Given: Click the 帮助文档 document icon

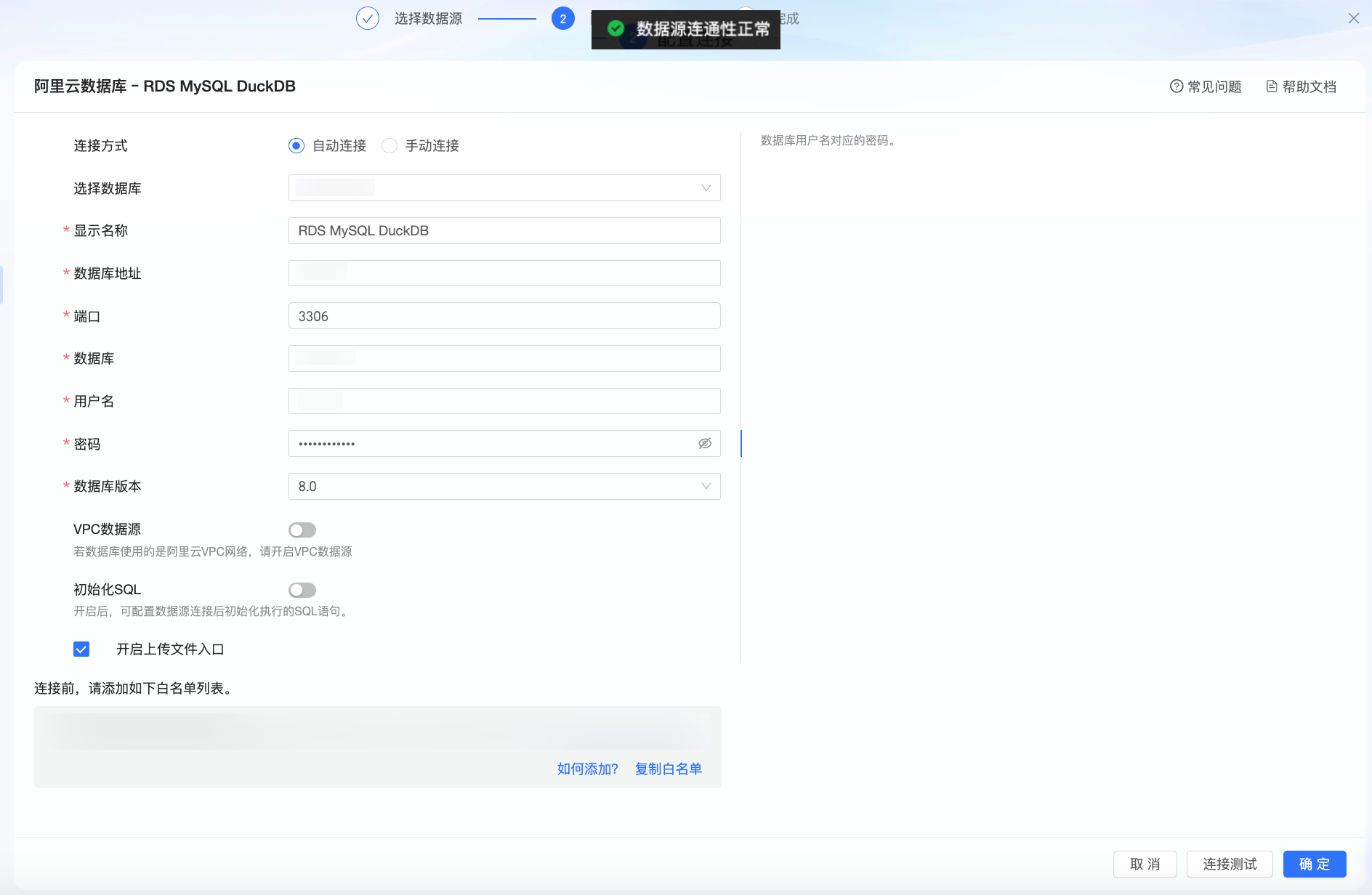Looking at the screenshot, I should coord(1272,86).
